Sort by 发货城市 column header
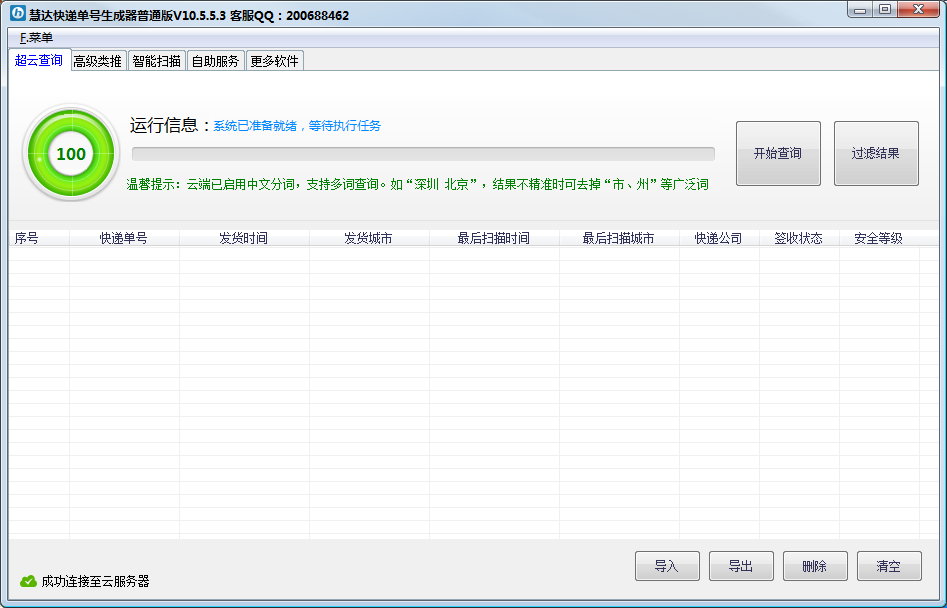Viewport: 947px width, 608px height. click(369, 238)
